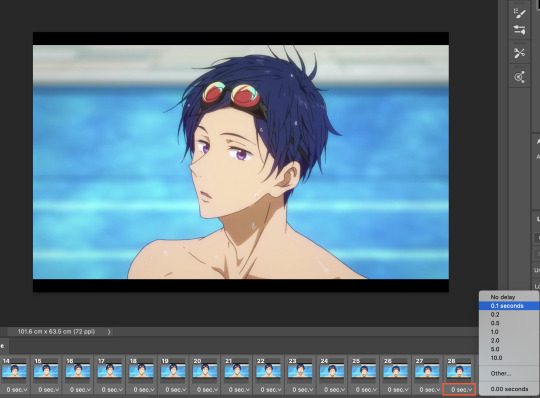Open frame 28 delay dropdown
540x398 pixels.
[x=459, y=389]
